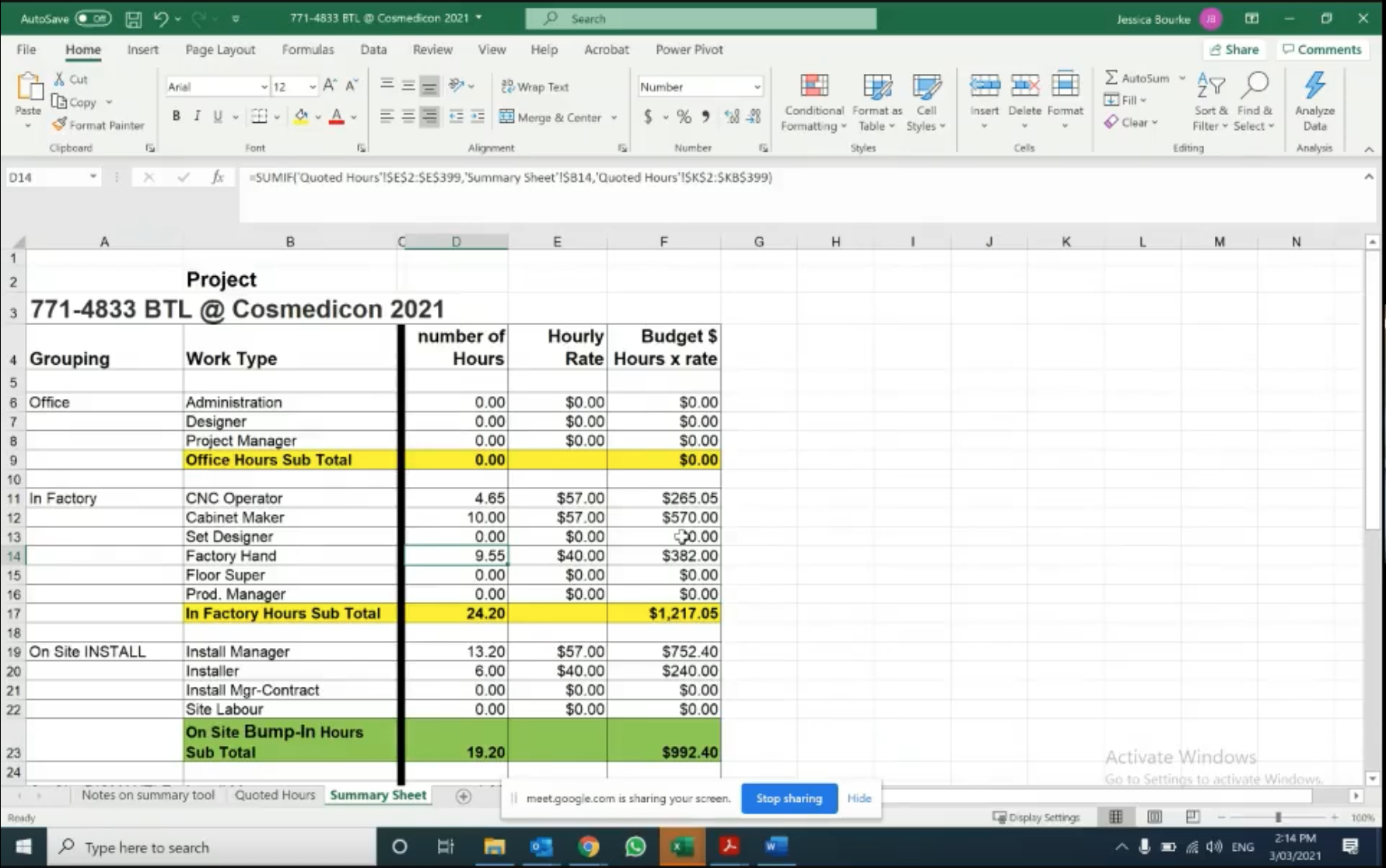Open the font name Arial dropdown

(x=264, y=86)
